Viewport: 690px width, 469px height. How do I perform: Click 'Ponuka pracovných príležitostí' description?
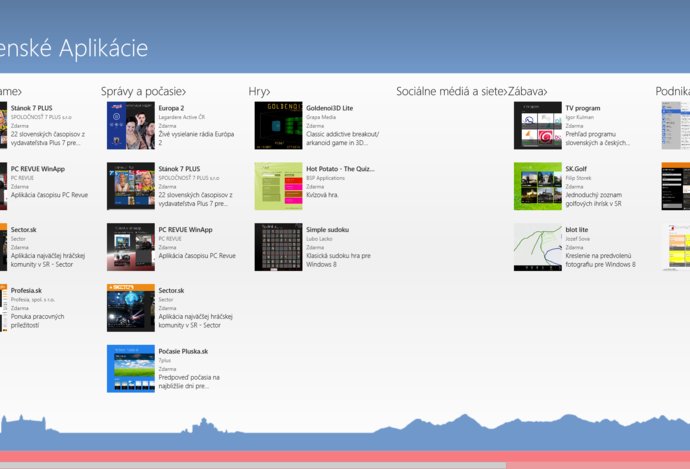point(37,320)
